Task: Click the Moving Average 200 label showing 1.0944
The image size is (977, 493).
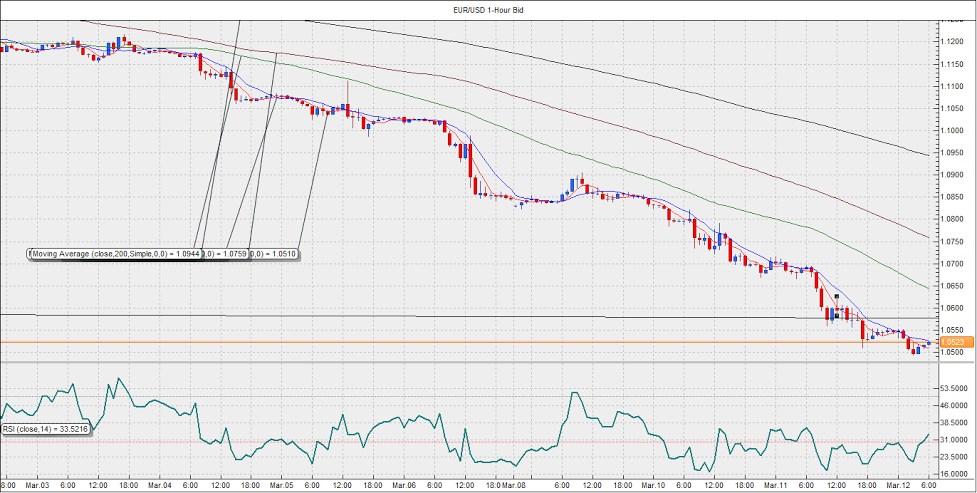Action: 115,254
